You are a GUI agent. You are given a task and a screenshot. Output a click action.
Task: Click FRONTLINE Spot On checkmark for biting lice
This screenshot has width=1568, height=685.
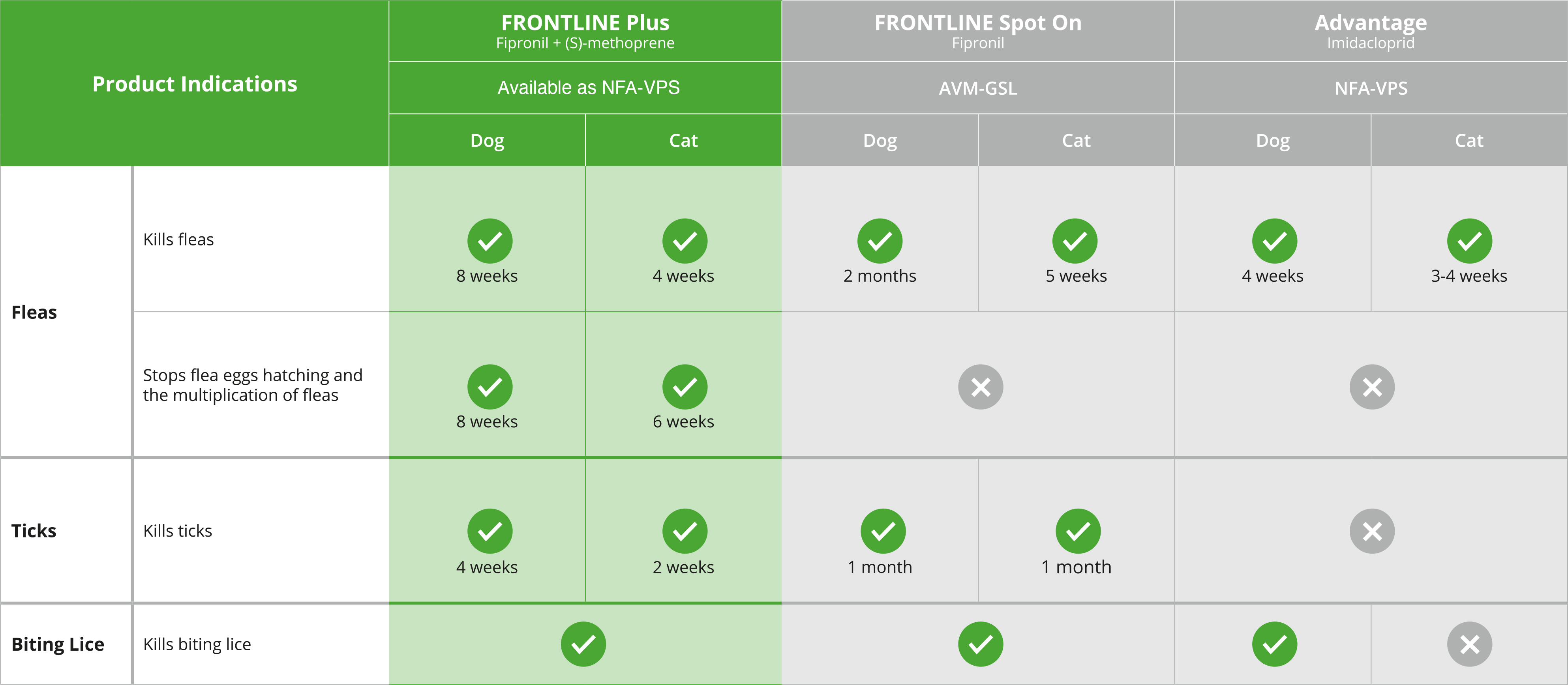pyautogui.click(x=981, y=644)
